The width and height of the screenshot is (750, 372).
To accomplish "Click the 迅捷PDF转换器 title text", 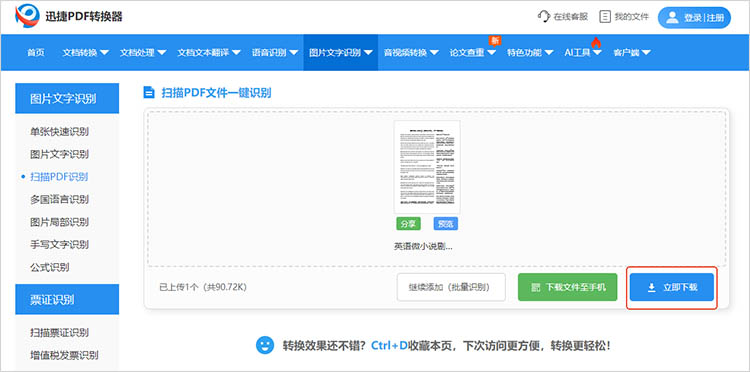I will pos(84,17).
